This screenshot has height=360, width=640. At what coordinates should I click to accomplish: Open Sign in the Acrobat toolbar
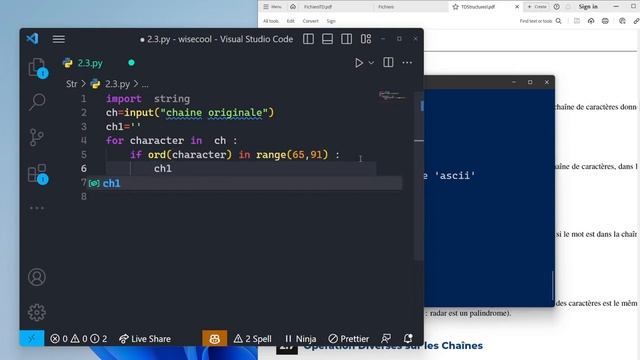click(331, 21)
